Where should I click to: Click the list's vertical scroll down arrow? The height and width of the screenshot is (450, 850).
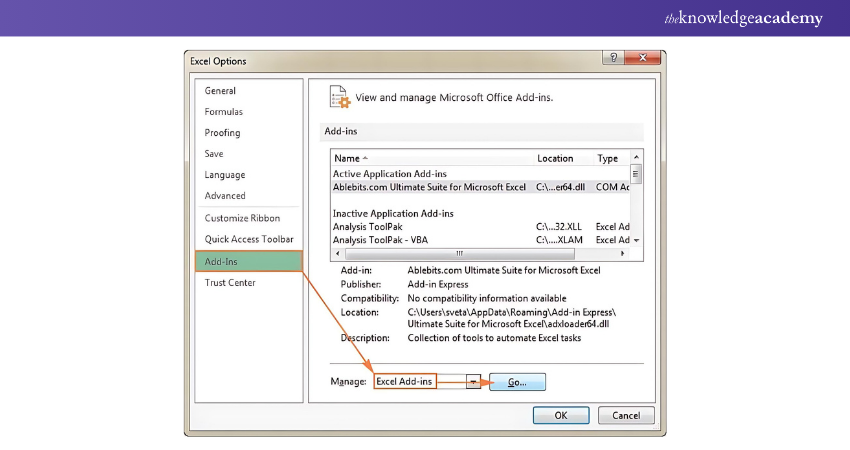point(636,240)
